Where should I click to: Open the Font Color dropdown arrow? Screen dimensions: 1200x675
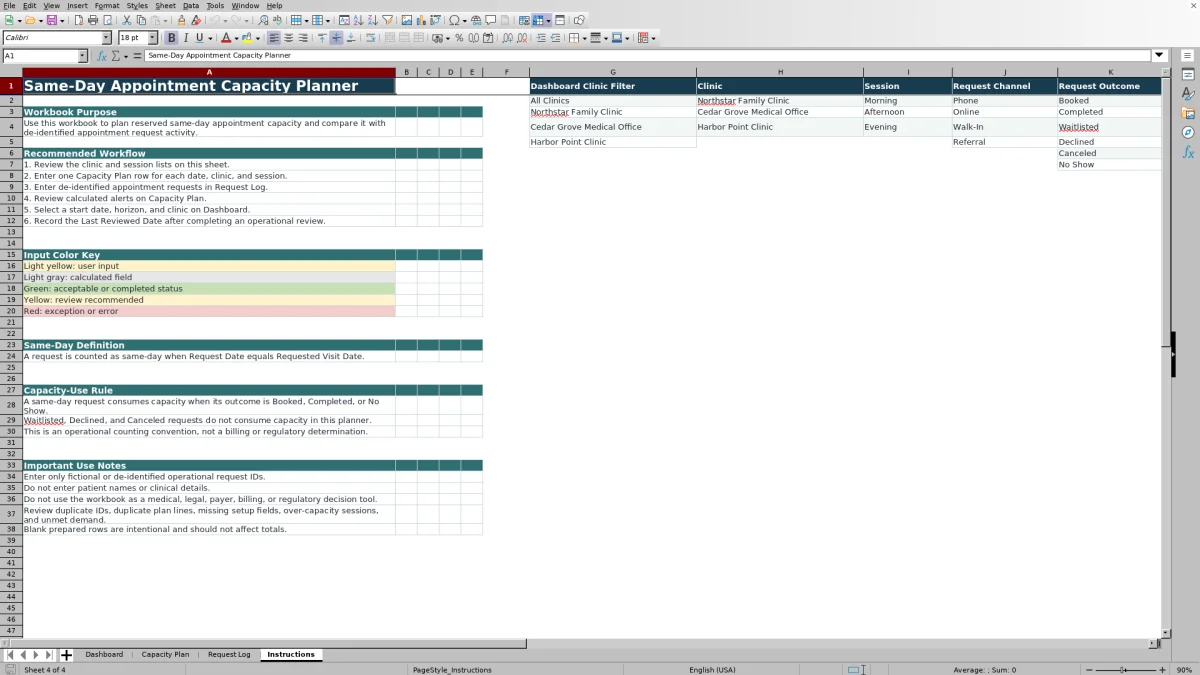point(236,38)
